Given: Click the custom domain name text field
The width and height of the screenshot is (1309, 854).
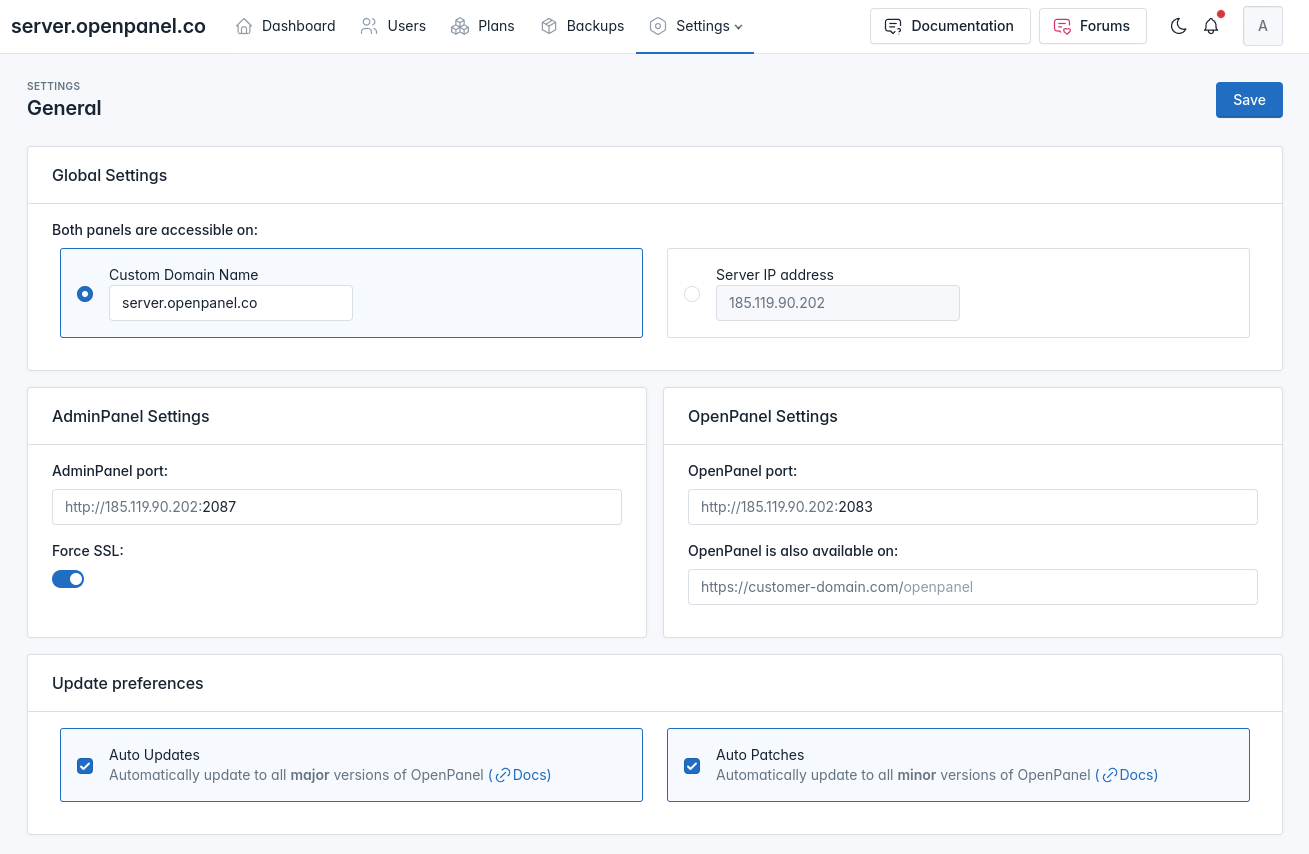Looking at the screenshot, I should pyautogui.click(x=231, y=303).
